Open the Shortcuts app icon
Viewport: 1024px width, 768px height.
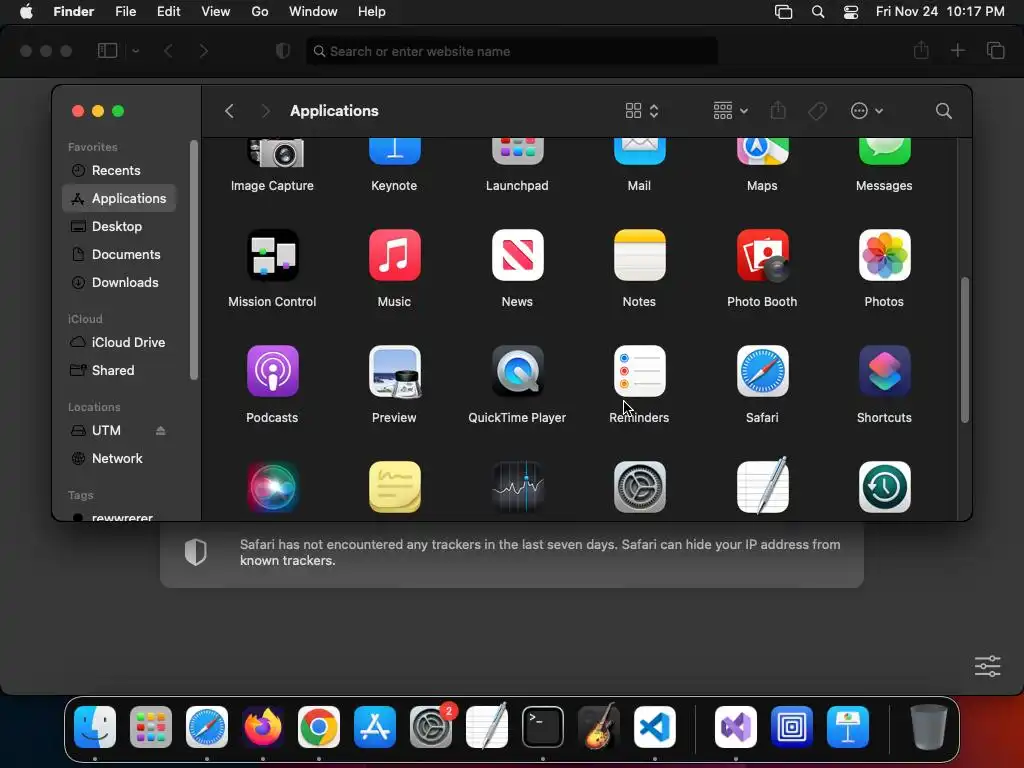click(x=884, y=371)
